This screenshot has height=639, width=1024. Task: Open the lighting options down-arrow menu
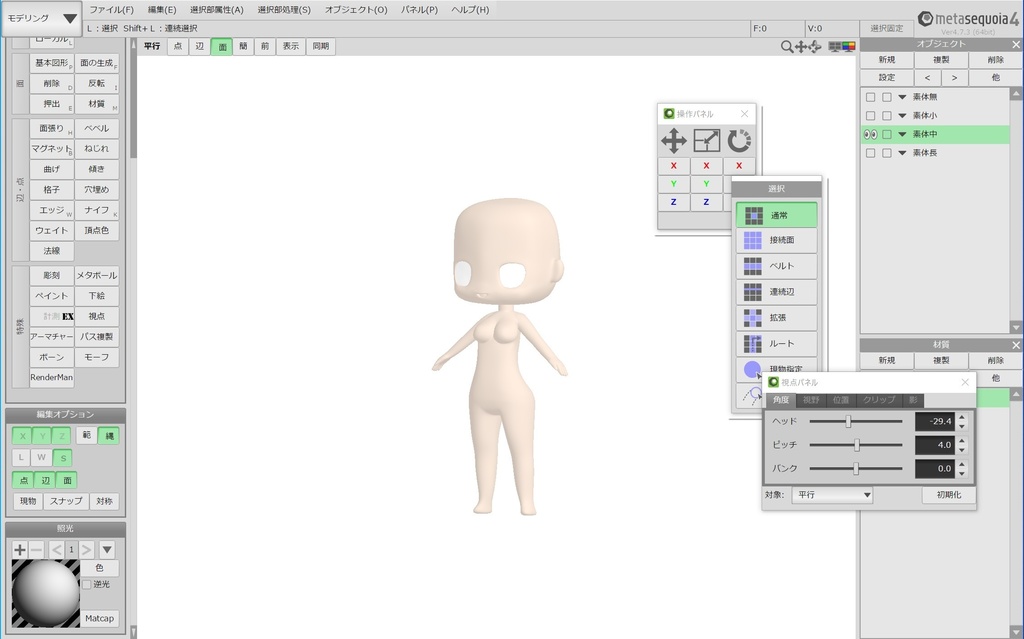(x=107, y=549)
